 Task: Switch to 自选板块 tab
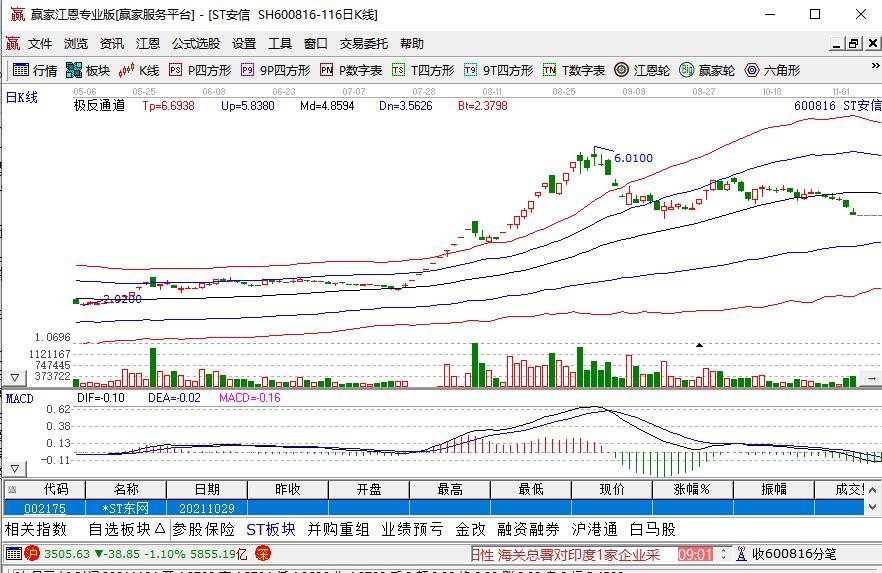pos(127,529)
